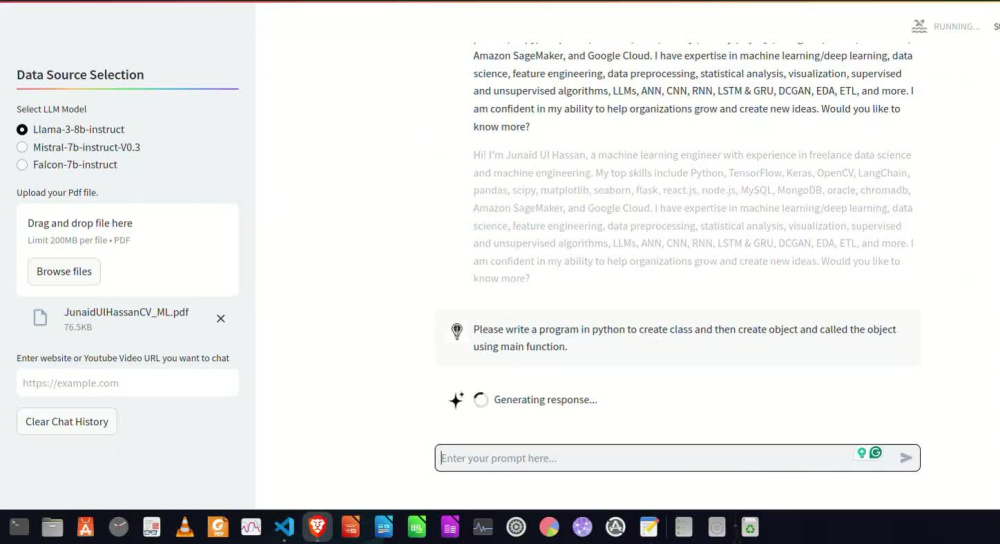This screenshot has width=1000, height=544.
Task: Open the Files manager in the dock
Action: click(52, 527)
